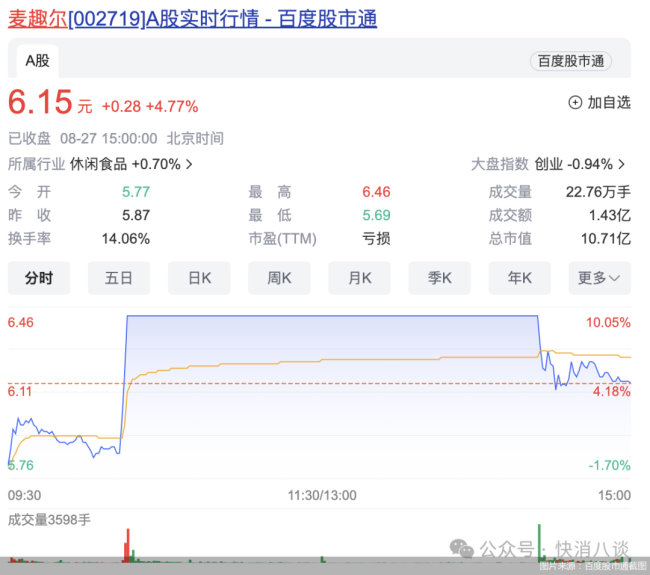Expand the 休闲食品 industry chevron

pyautogui.click(x=189, y=165)
